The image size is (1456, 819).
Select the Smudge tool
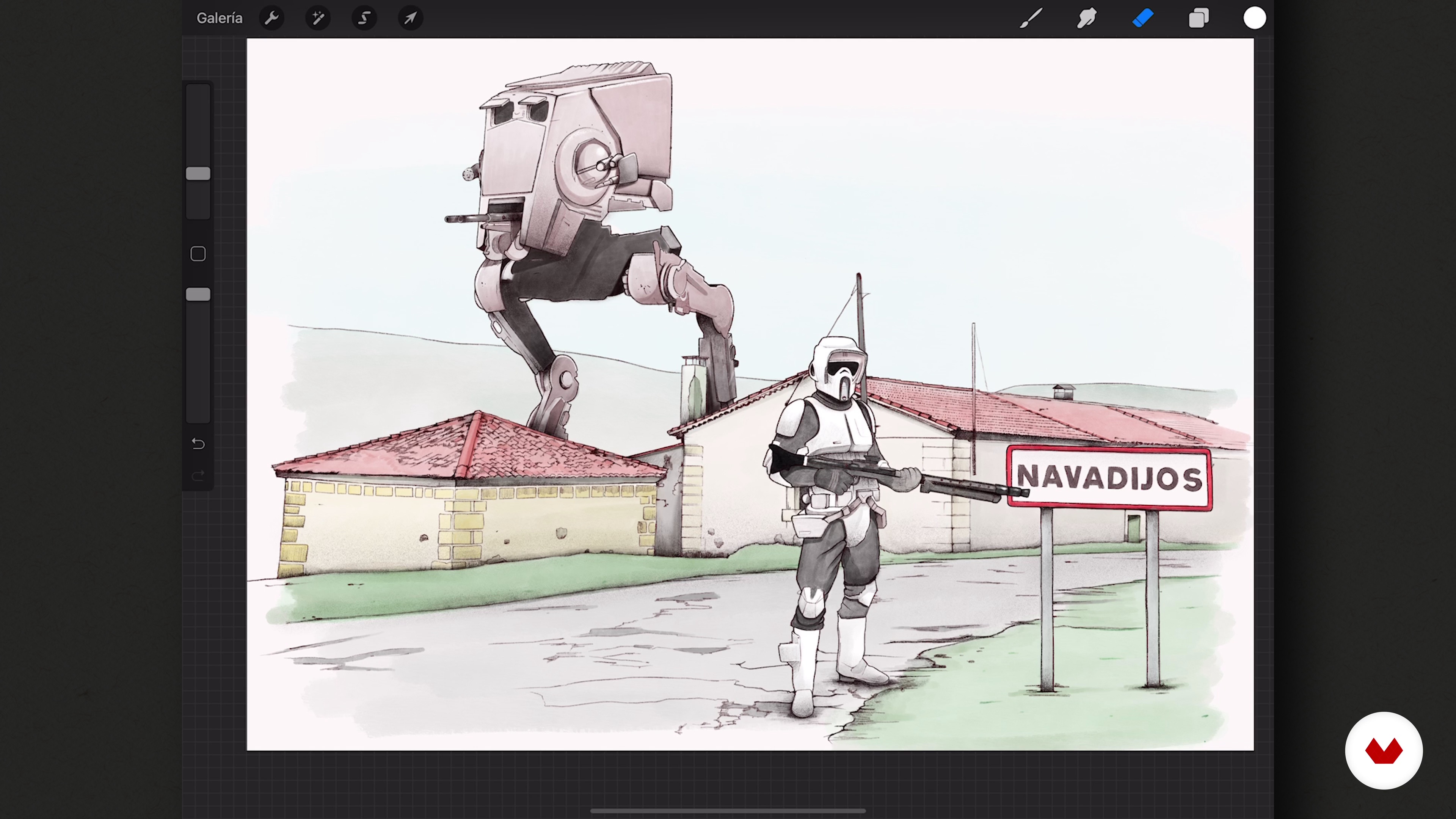1086,18
